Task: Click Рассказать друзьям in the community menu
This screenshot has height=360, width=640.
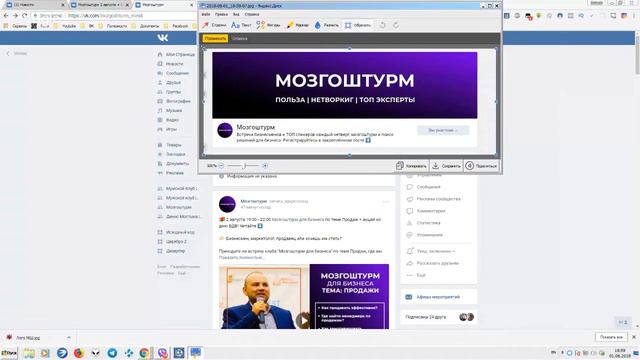Action: [433, 263]
